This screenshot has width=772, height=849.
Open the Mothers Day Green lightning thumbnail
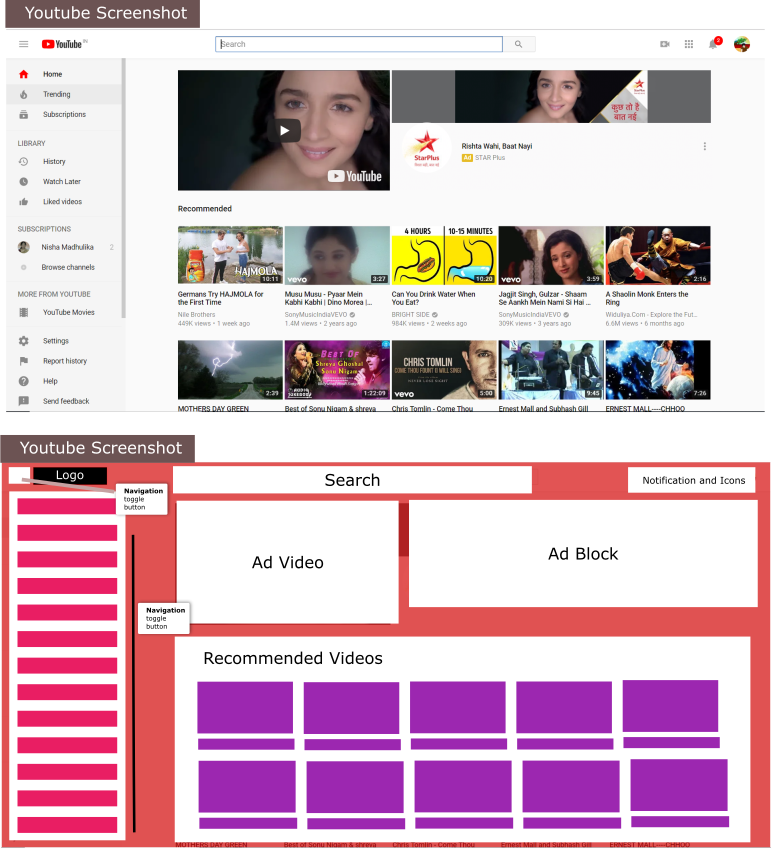pyautogui.click(x=230, y=370)
